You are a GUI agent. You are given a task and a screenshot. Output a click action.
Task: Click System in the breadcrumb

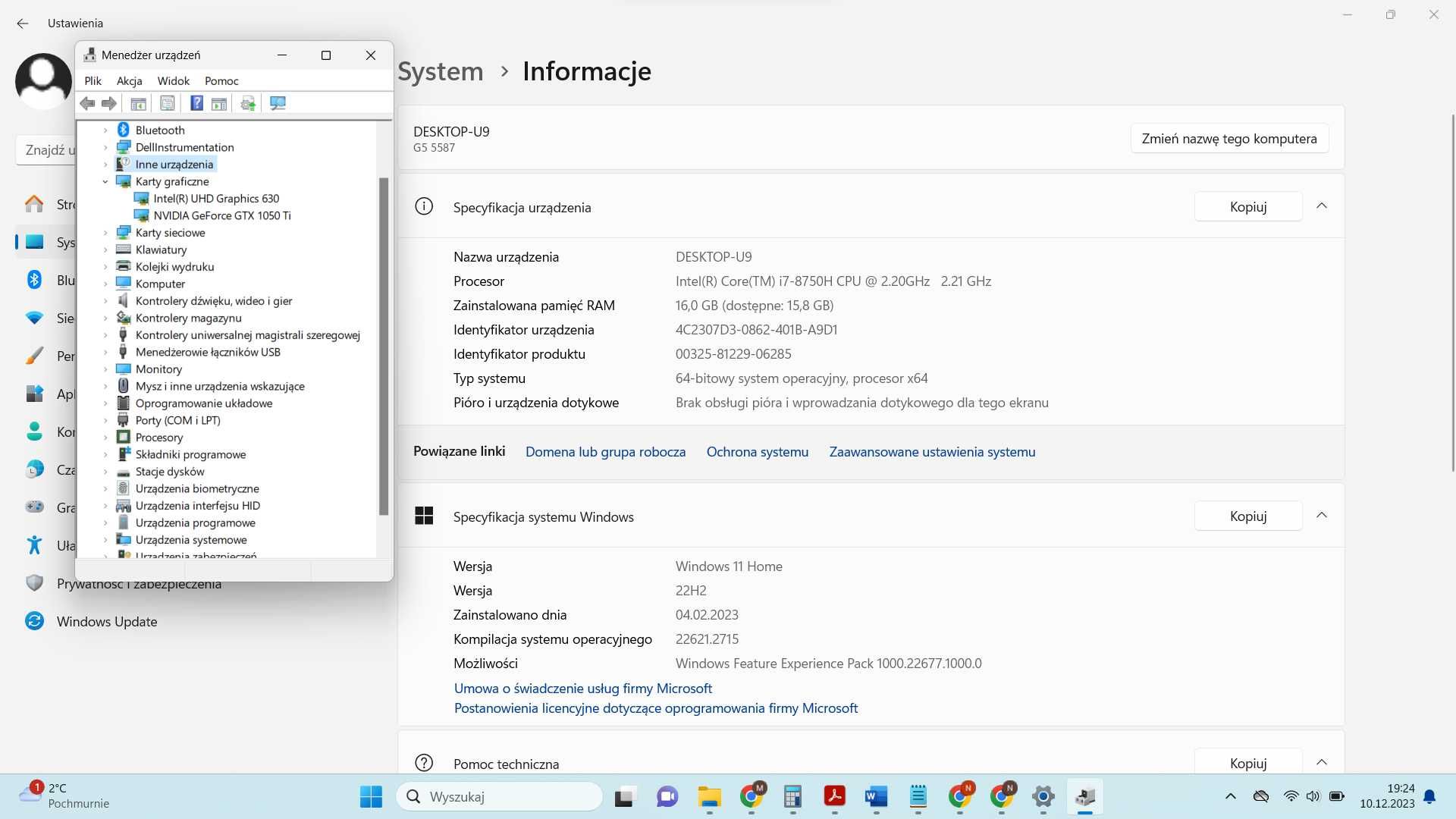441,71
